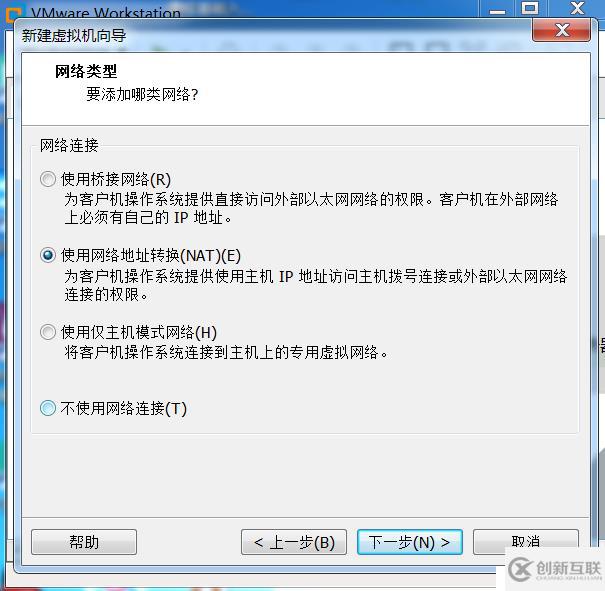Maximize the VMware Workstation window
The height and width of the screenshot is (591, 605).
click(530, 8)
